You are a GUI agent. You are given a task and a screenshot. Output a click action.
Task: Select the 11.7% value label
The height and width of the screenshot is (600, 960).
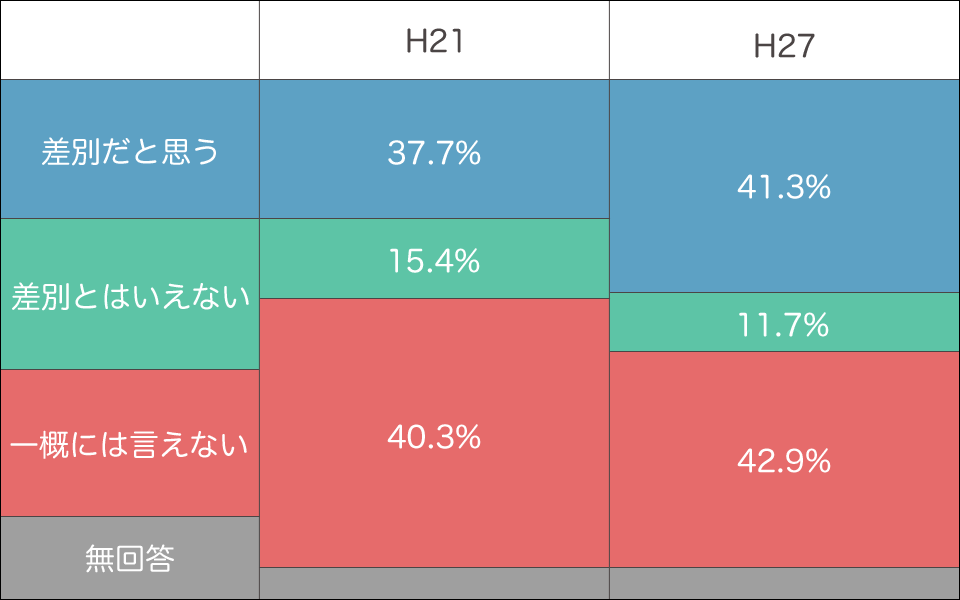tap(784, 324)
